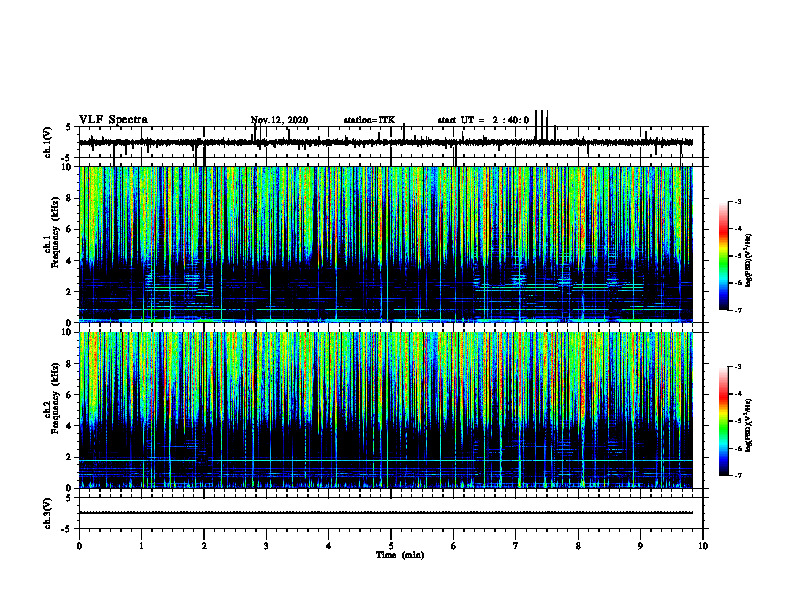
Task: Click the time axis tick label '8'
Action: 578,546
